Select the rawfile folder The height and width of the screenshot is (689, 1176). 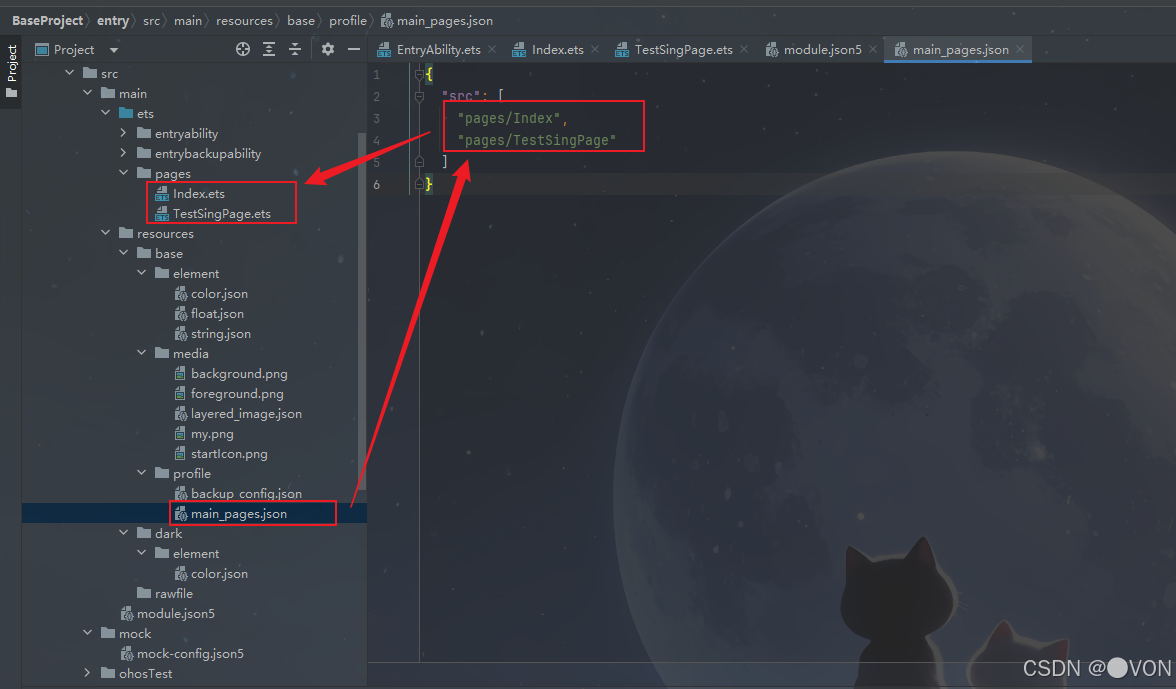click(x=173, y=593)
